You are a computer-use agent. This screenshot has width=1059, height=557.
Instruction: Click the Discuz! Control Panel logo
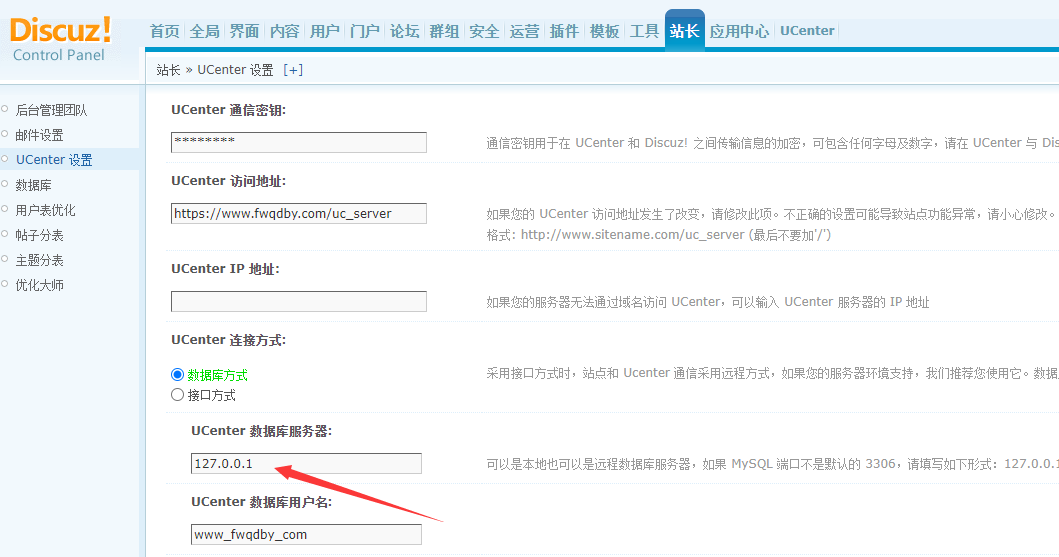(60, 39)
